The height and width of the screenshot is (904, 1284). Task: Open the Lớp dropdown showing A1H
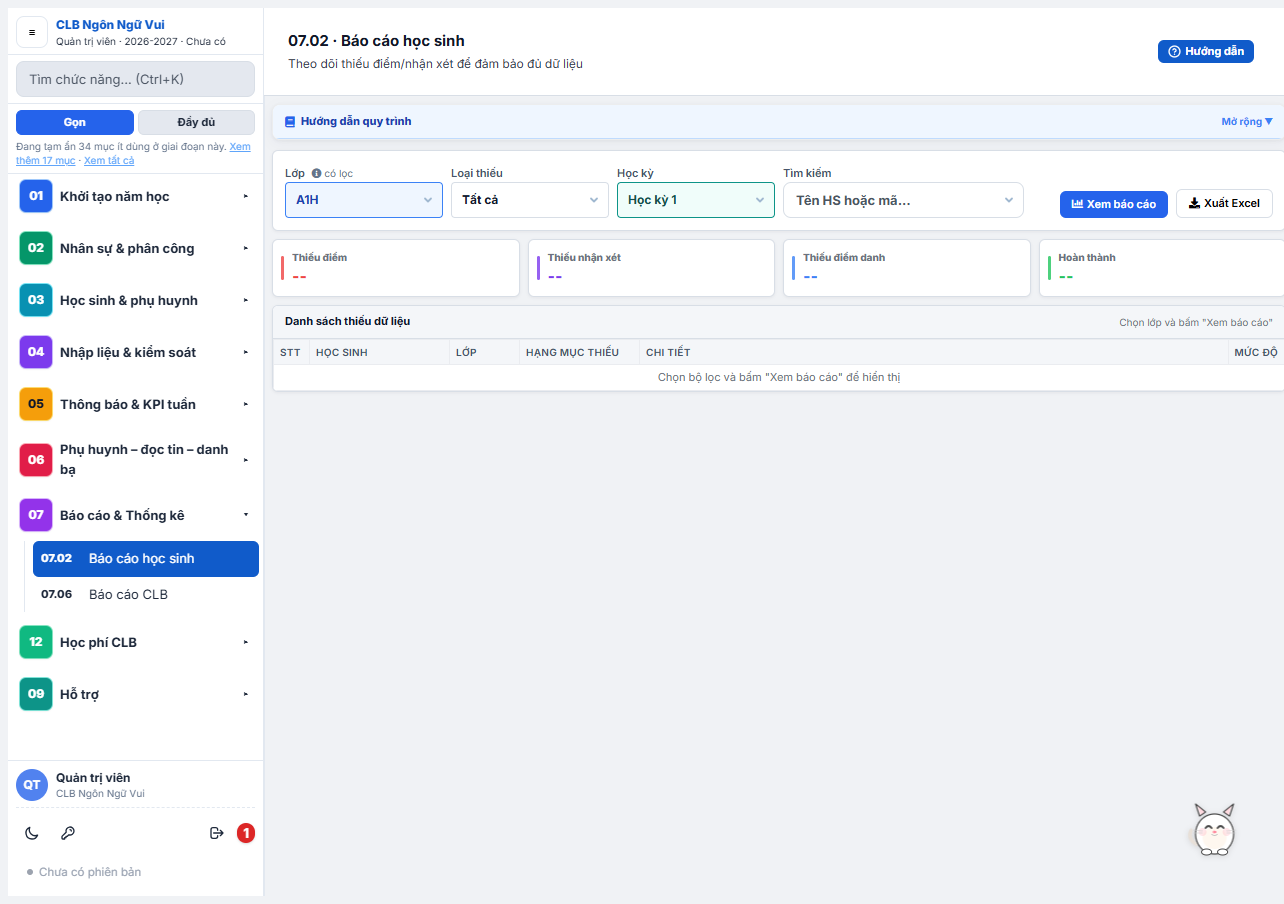(364, 200)
